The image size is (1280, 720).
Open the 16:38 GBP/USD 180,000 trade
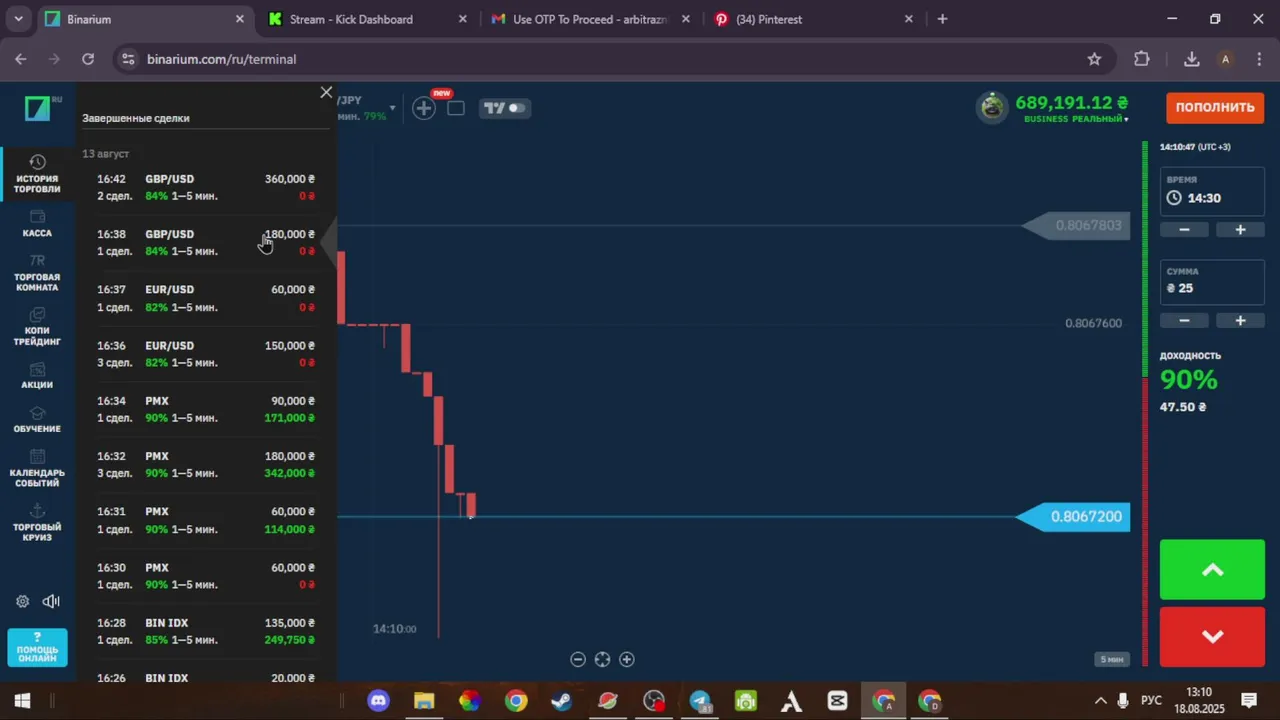206,242
